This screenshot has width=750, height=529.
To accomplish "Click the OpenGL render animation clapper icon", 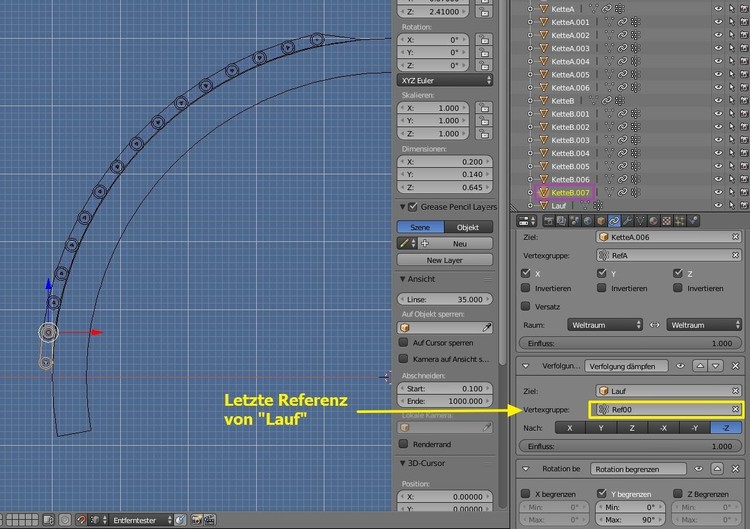I will (210, 520).
